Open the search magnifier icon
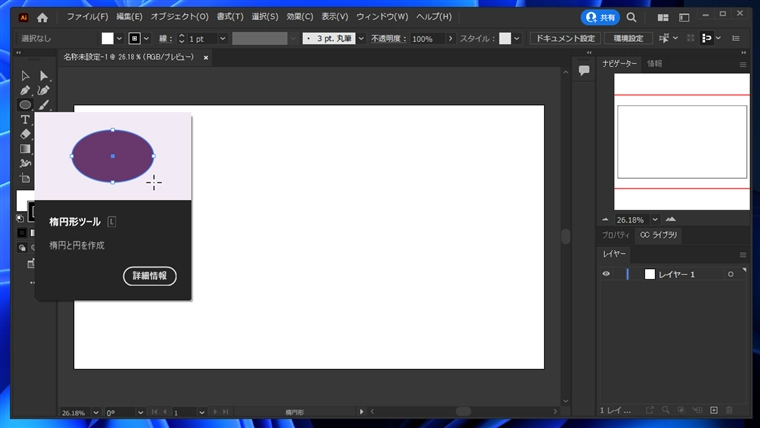This screenshot has height=428, width=760. pos(631,17)
